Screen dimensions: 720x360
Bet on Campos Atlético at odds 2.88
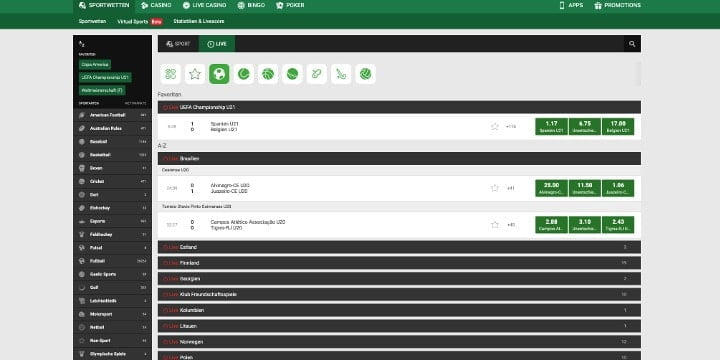(551, 225)
